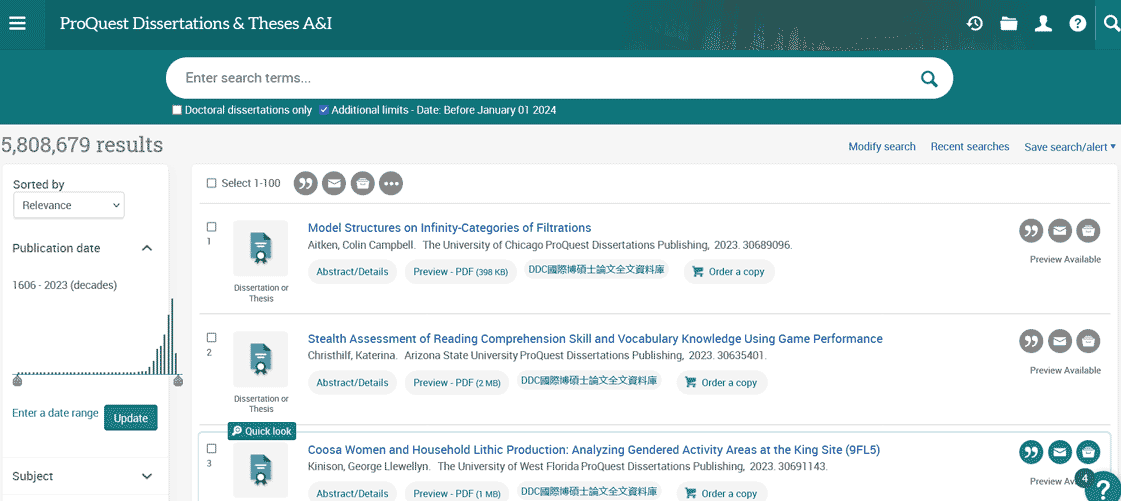
Task: Cite the Stealth Assessment of Reading result
Action: click(1031, 342)
